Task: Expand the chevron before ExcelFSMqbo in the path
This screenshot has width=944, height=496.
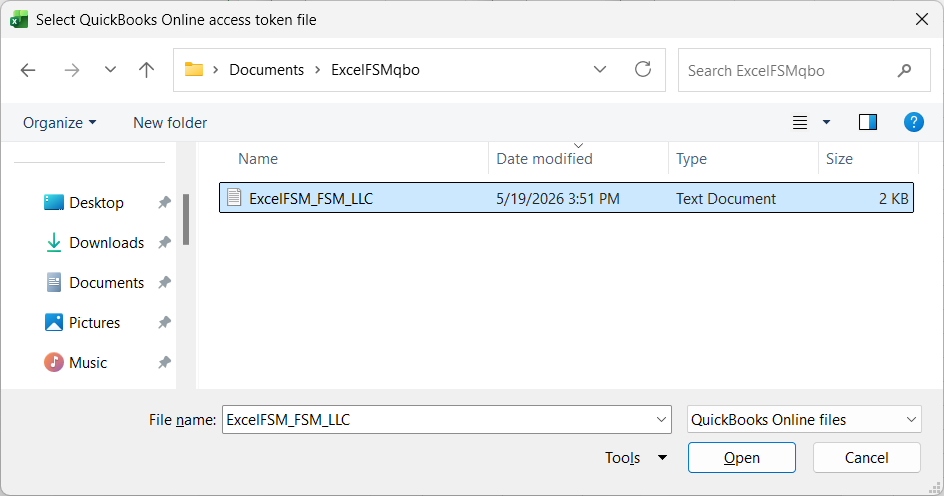Action: pyautogui.click(x=318, y=70)
